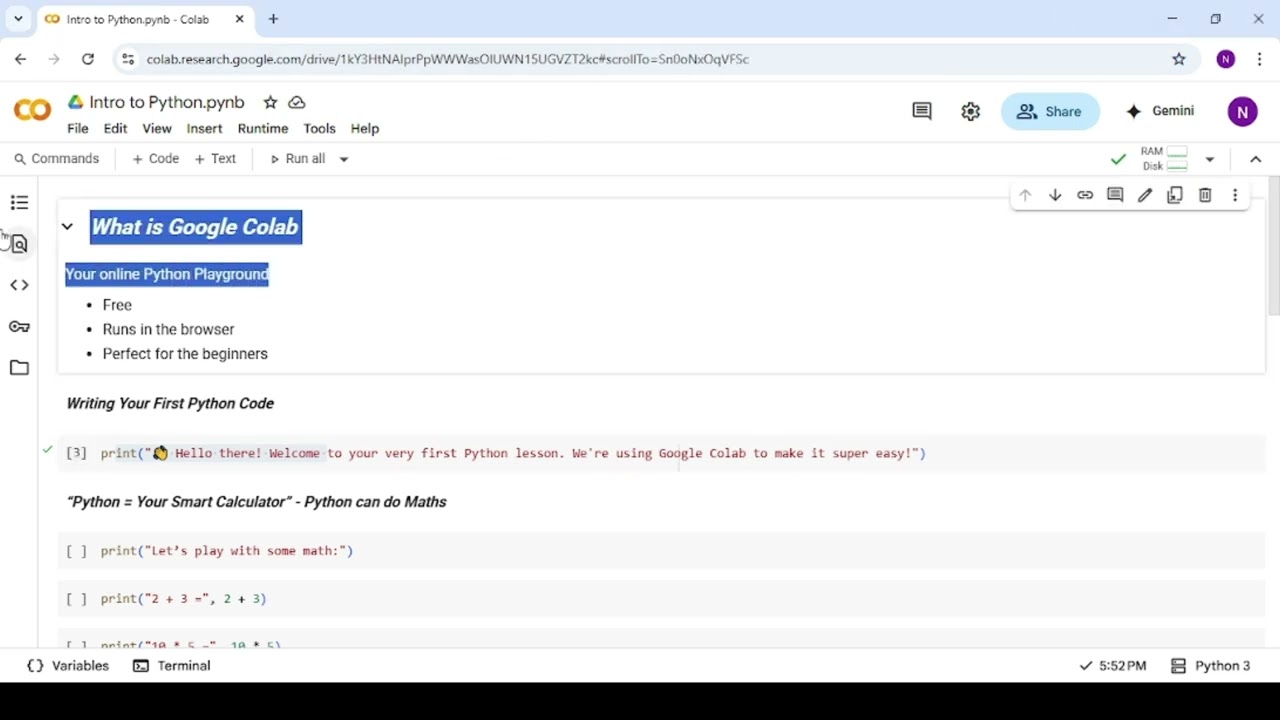Click the delete cell trash icon
Image resolution: width=1280 pixels, height=720 pixels.
pyautogui.click(x=1205, y=196)
